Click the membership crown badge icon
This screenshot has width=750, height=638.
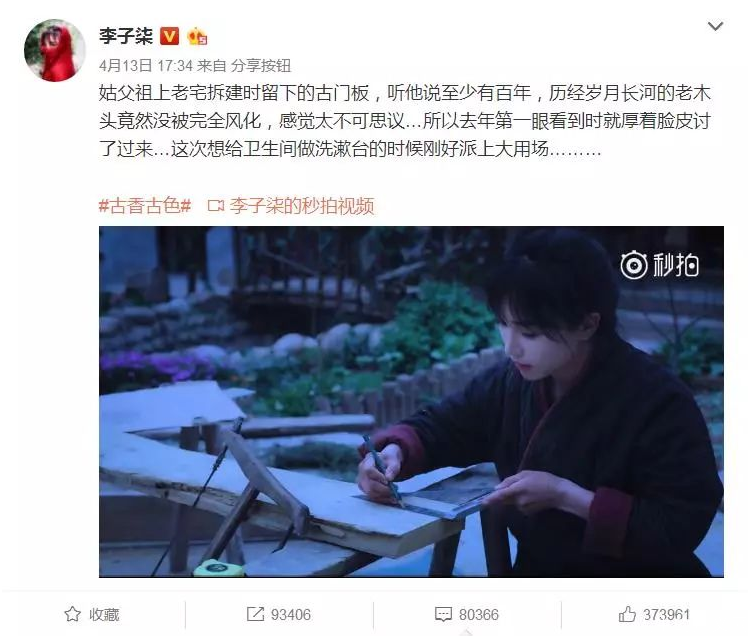coord(197,37)
